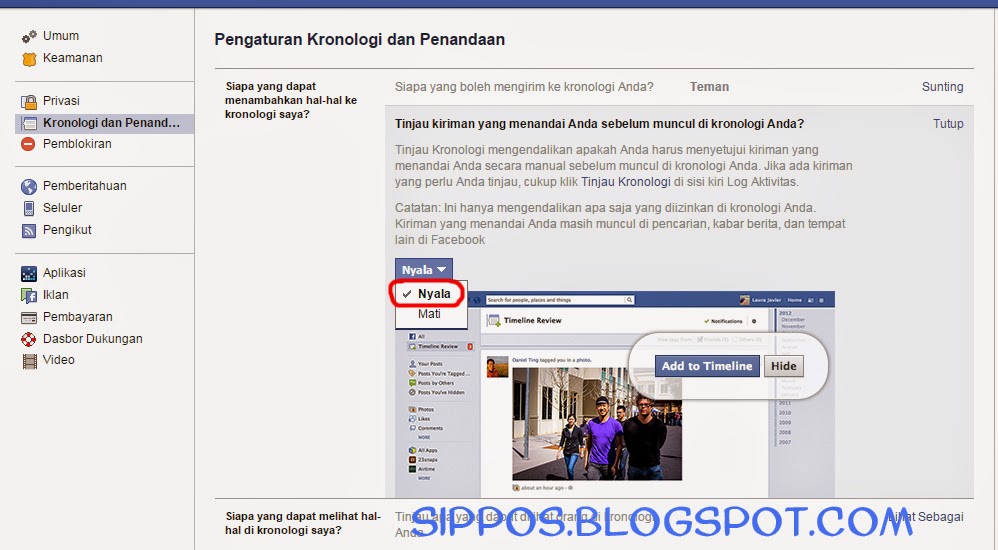Click the Kronologi dan Penandaan icon

pyautogui.click(x=29, y=123)
